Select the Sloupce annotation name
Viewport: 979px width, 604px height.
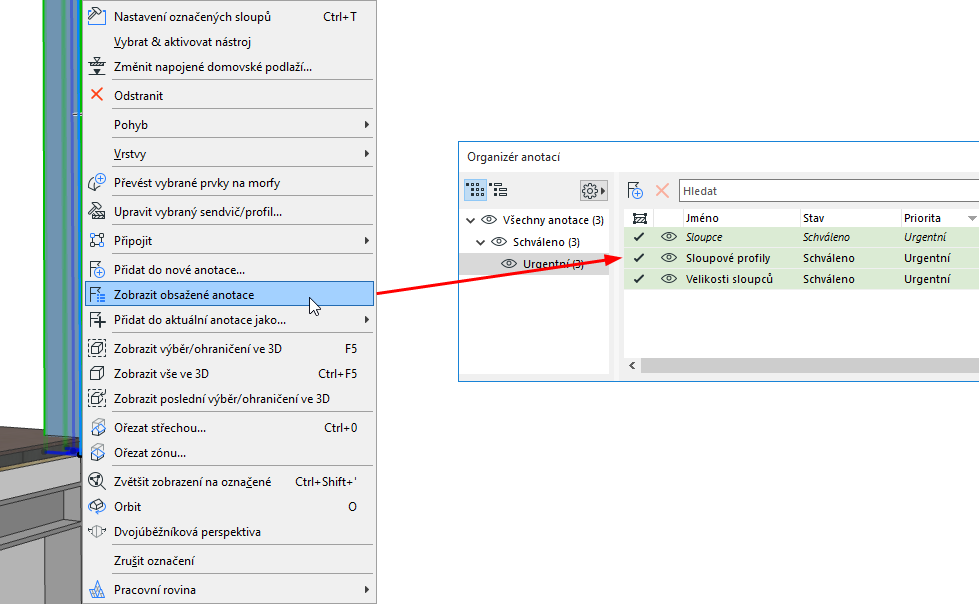pyautogui.click(x=704, y=237)
